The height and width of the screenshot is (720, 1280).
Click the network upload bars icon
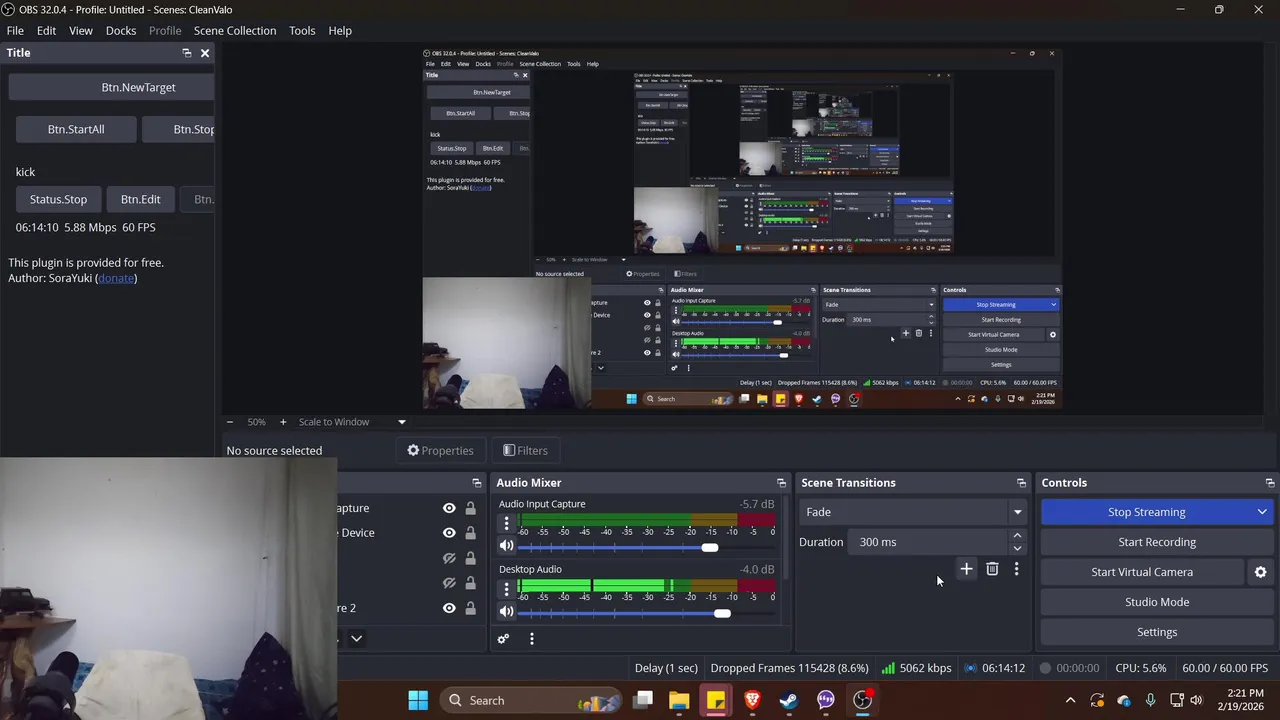888,668
